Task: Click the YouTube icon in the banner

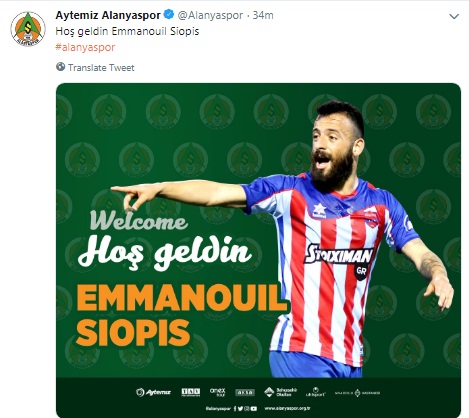Action: coord(254,408)
